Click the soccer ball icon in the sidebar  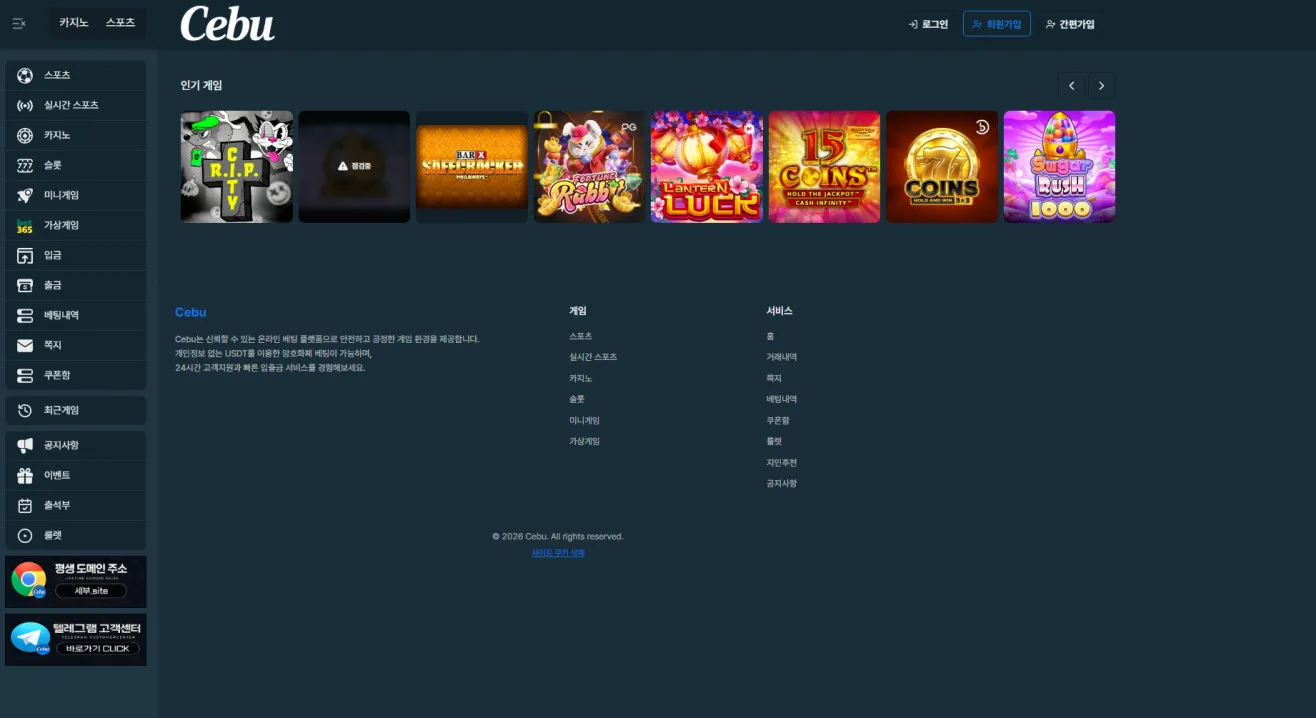coord(25,75)
